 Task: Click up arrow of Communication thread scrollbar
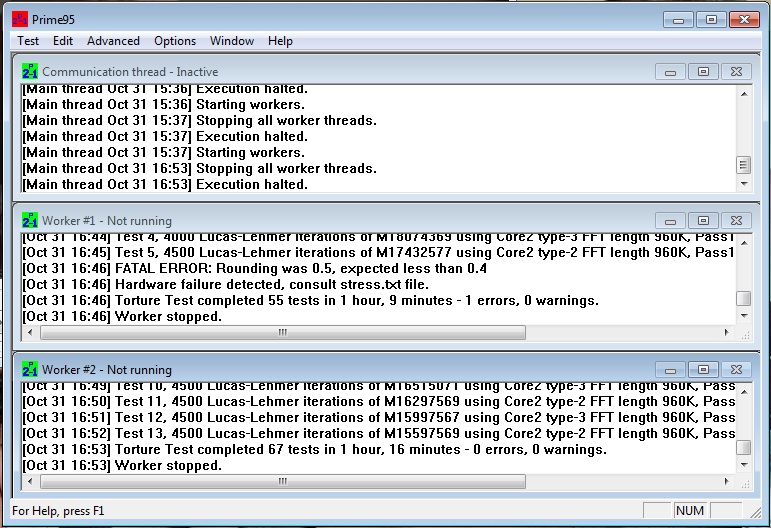744,93
